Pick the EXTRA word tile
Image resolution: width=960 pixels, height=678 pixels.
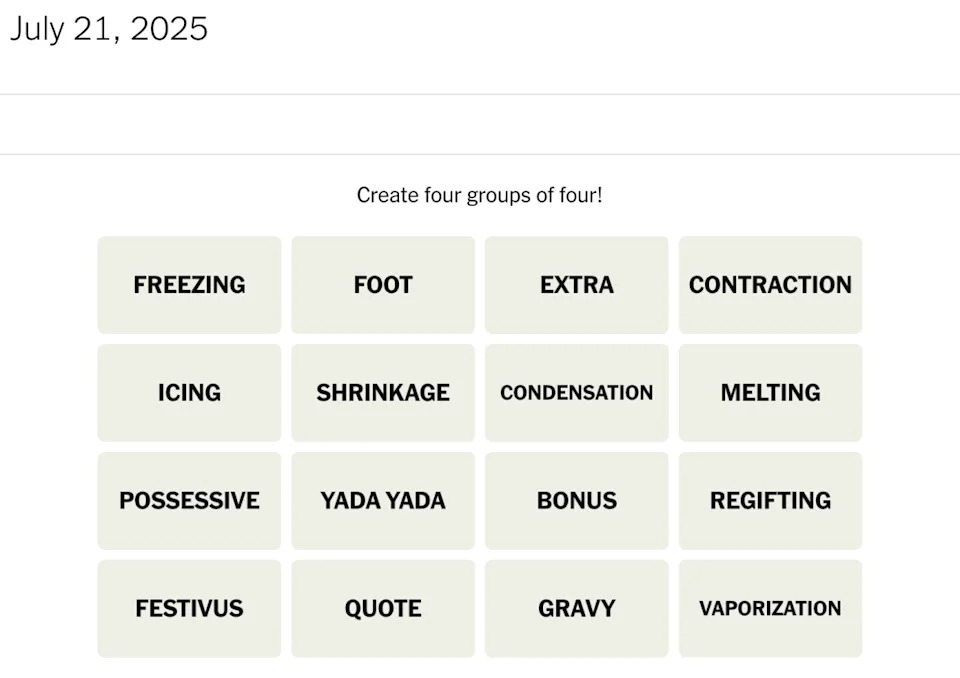tap(577, 285)
